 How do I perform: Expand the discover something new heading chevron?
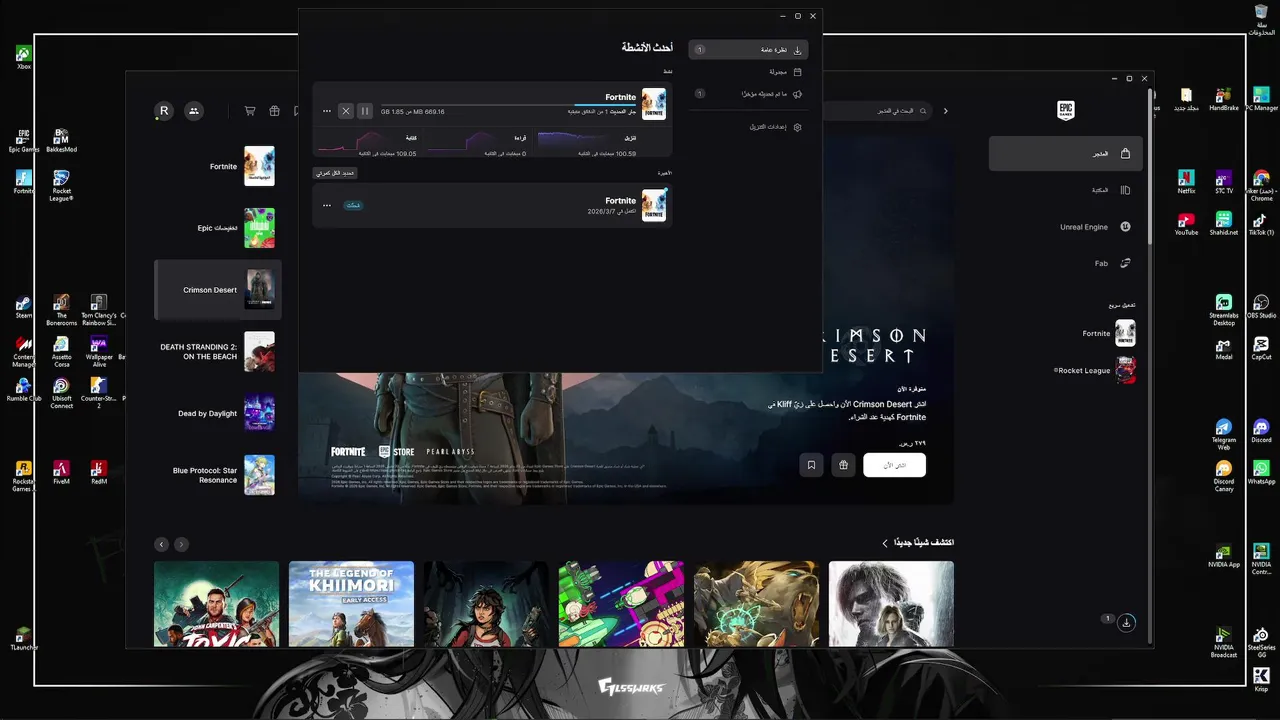click(x=885, y=543)
